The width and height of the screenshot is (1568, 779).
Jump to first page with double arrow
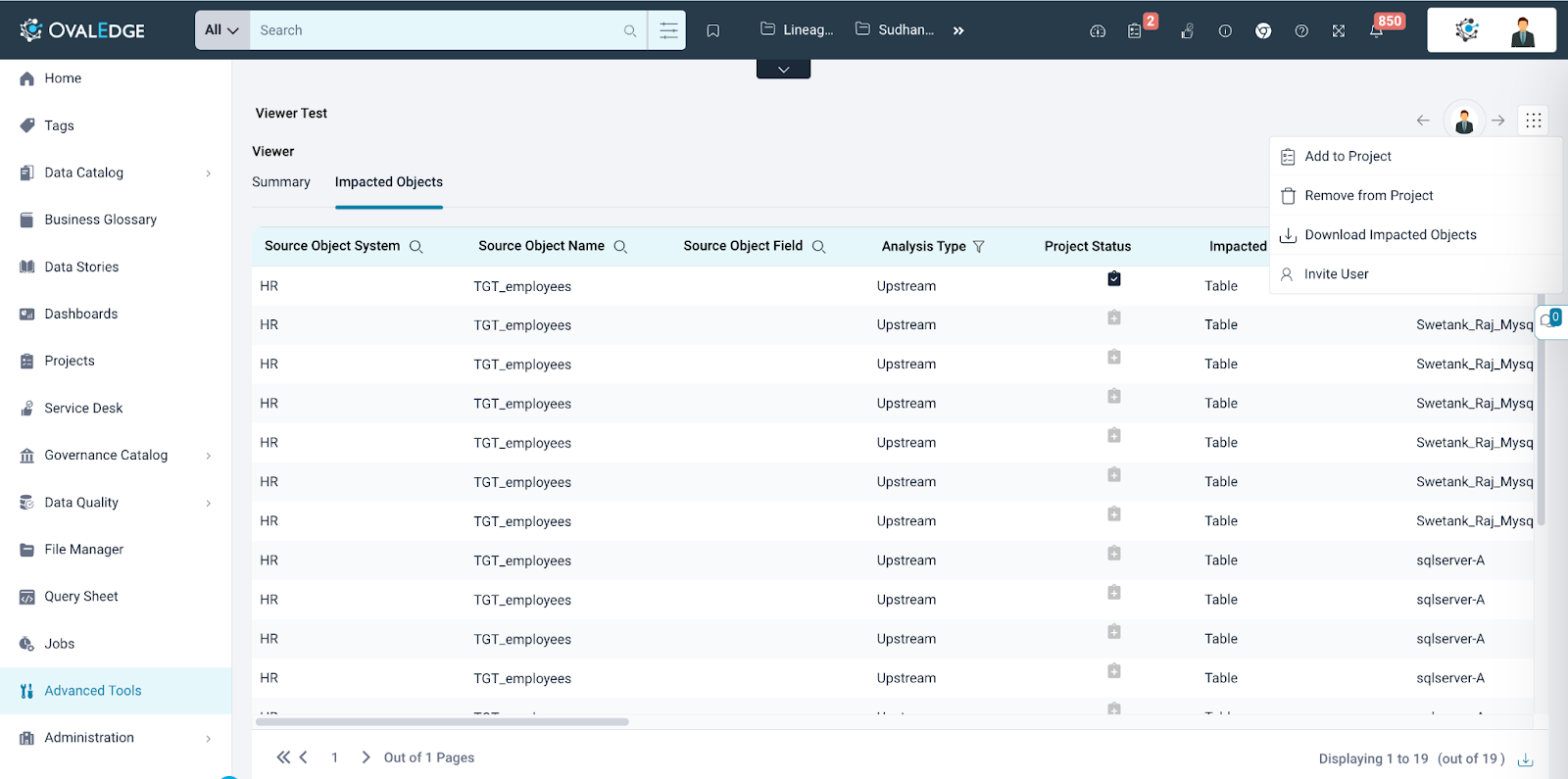tap(283, 757)
